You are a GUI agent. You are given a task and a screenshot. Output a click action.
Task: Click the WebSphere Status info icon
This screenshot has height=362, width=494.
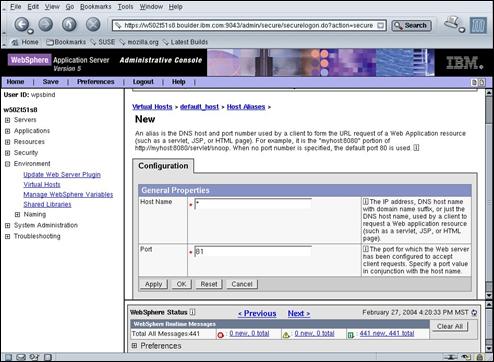[x=192, y=312]
